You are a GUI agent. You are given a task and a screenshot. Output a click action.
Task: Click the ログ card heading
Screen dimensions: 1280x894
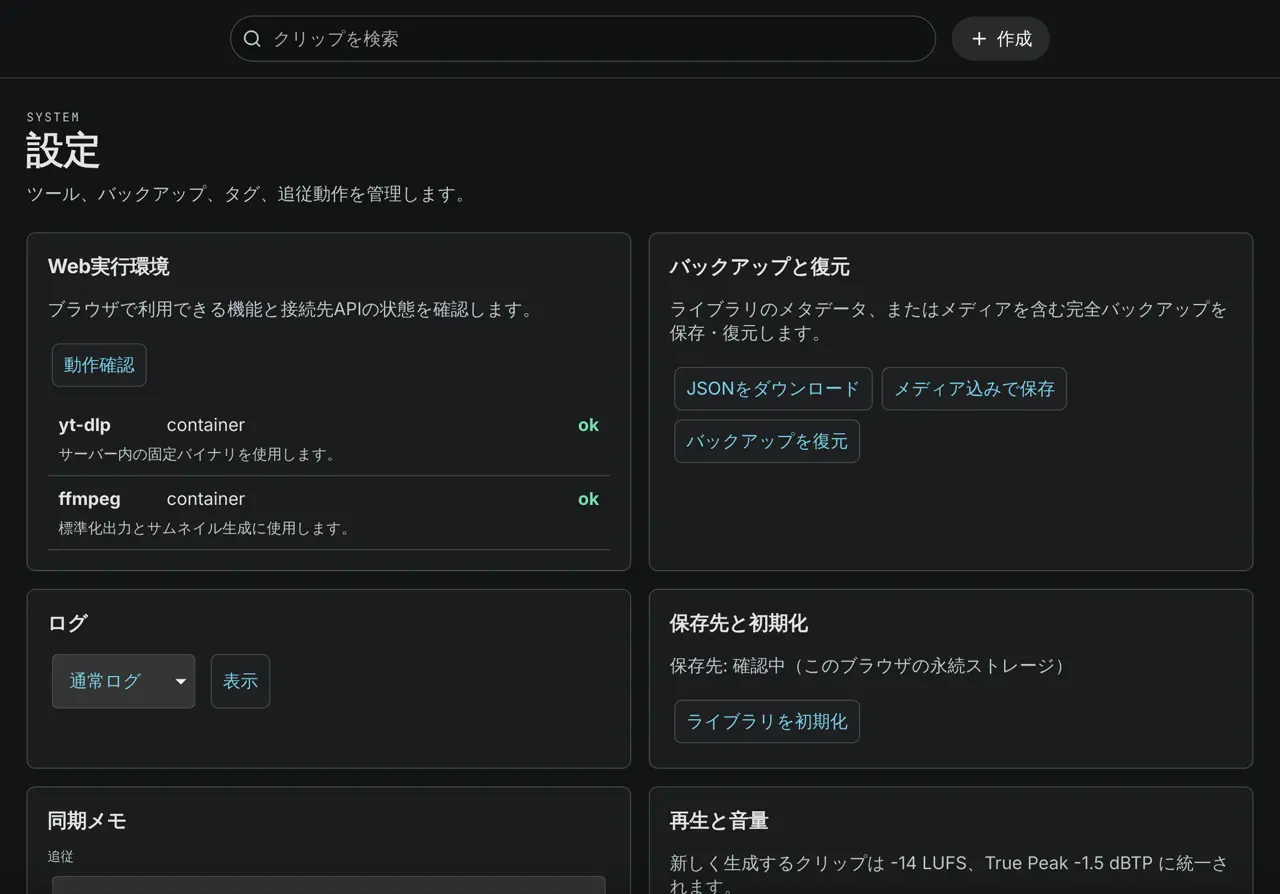(x=68, y=623)
